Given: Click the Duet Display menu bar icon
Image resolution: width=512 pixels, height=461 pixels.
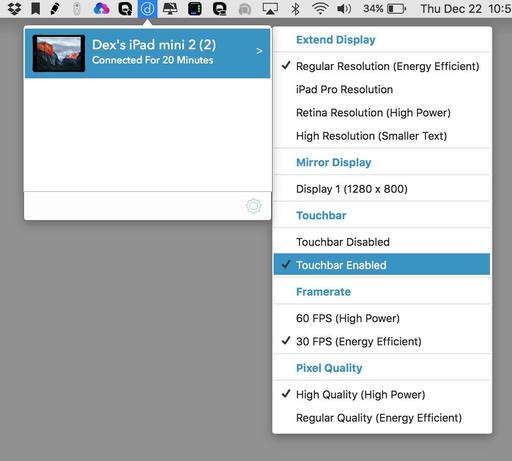Looking at the screenshot, I should [147, 9].
